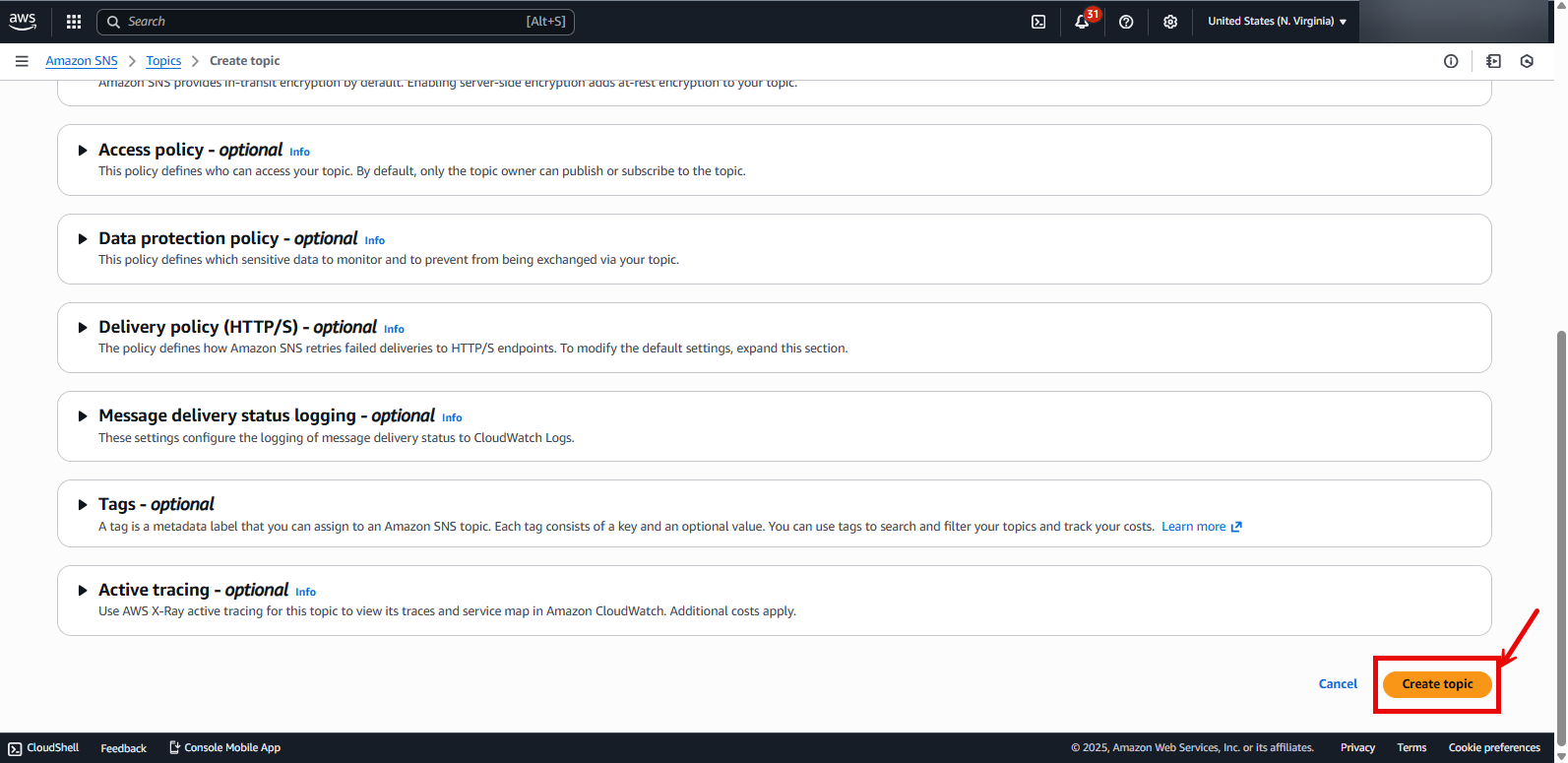The width and height of the screenshot is (1568, 763).
Task: Click the AWS logo home icon
Action: pyautogui.click(x=23, y=21)
